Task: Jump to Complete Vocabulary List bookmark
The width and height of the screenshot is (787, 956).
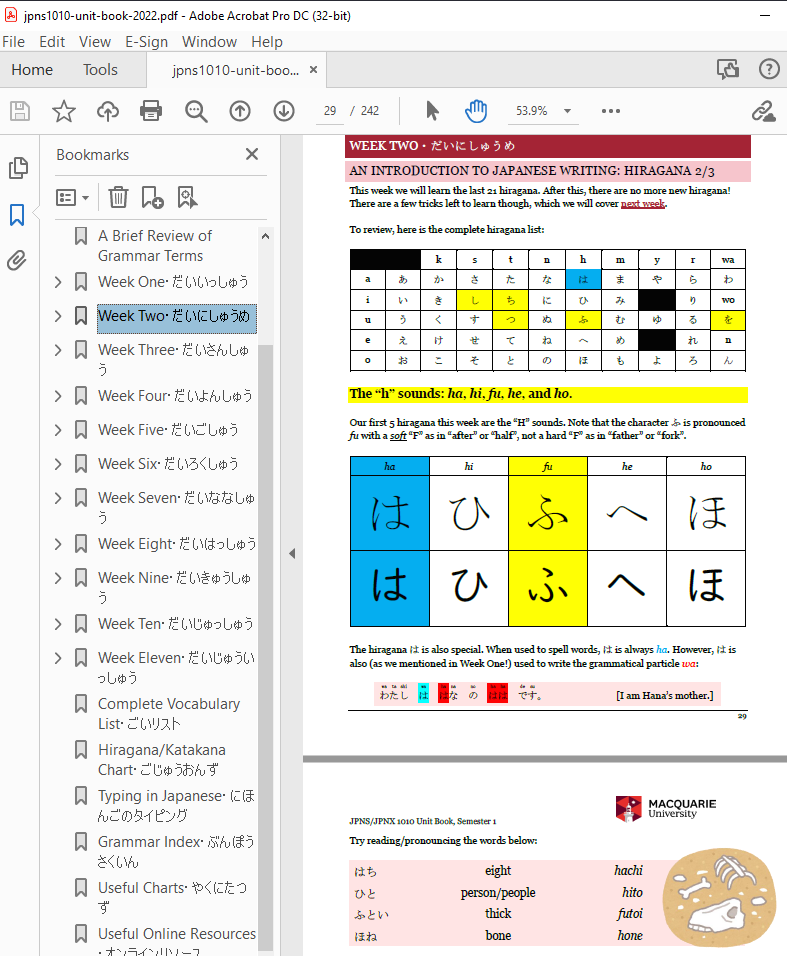Action: (169, 713)
